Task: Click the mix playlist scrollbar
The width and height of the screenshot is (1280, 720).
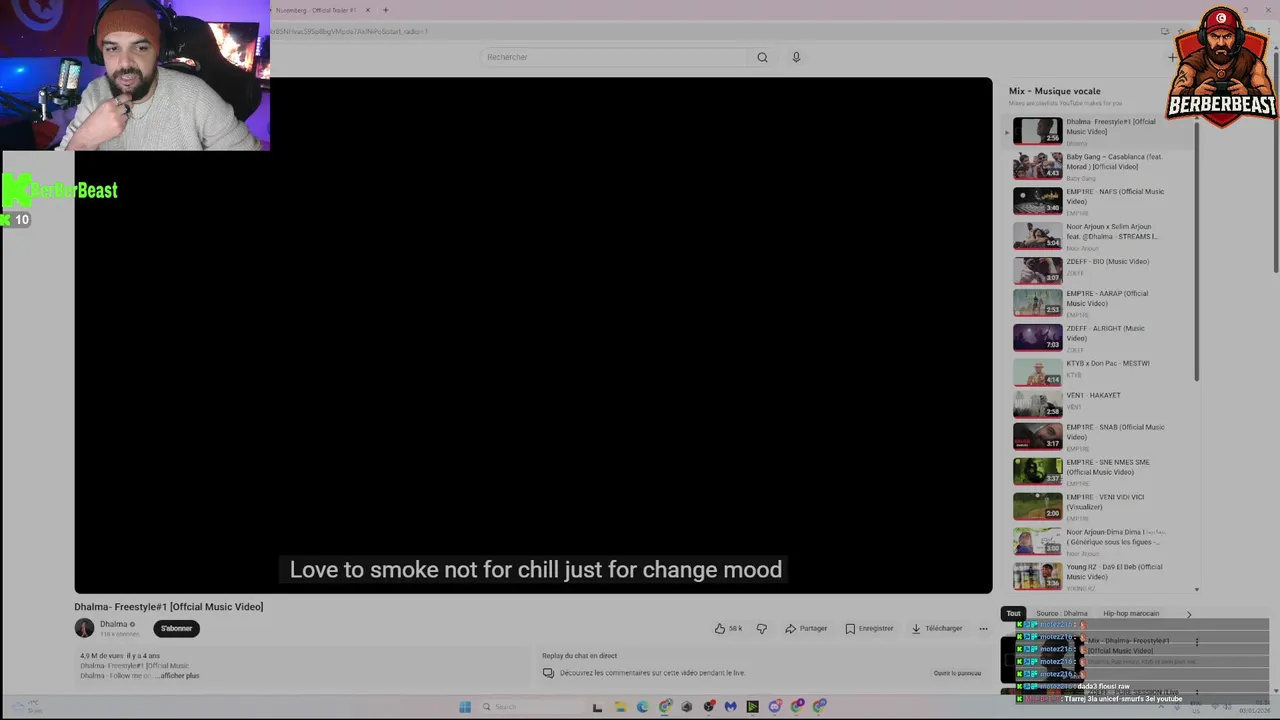Action: 1196,250
